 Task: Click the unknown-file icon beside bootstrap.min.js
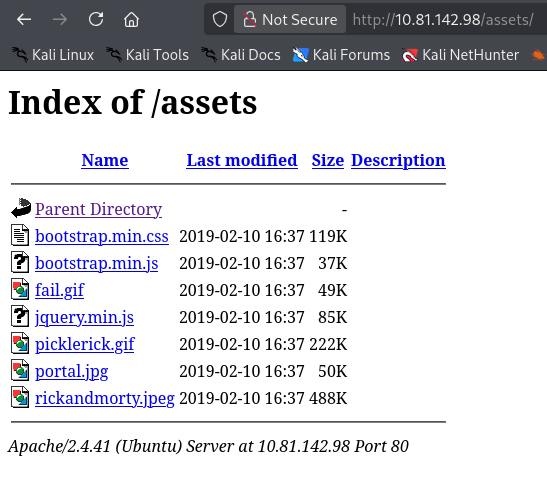tap(20, 262)
